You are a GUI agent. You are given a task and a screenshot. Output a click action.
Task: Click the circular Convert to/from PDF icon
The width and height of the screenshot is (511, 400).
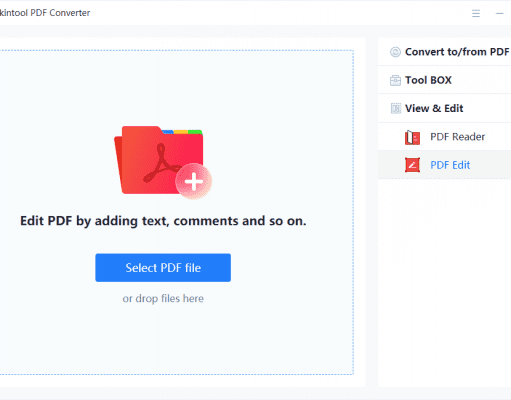[x=395, y=52]
